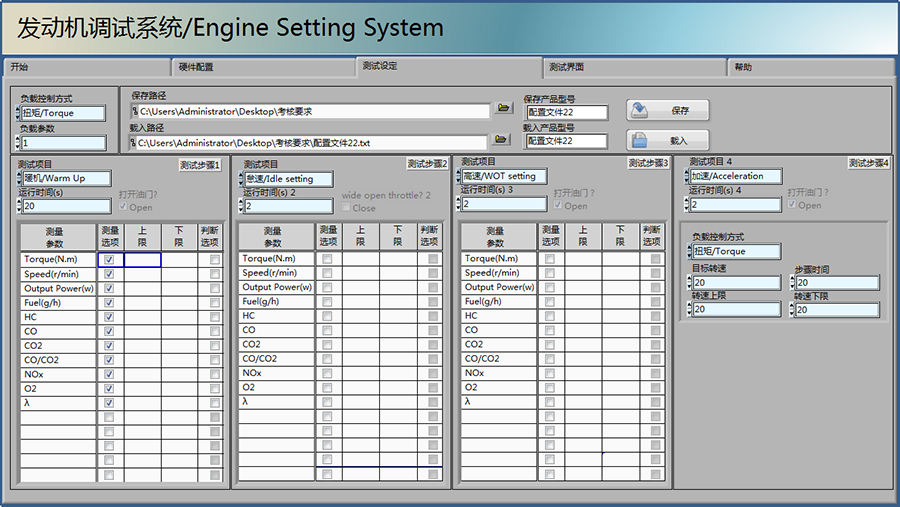Click the 保存 (Save) button
The image size is (900, 507).
669,110
